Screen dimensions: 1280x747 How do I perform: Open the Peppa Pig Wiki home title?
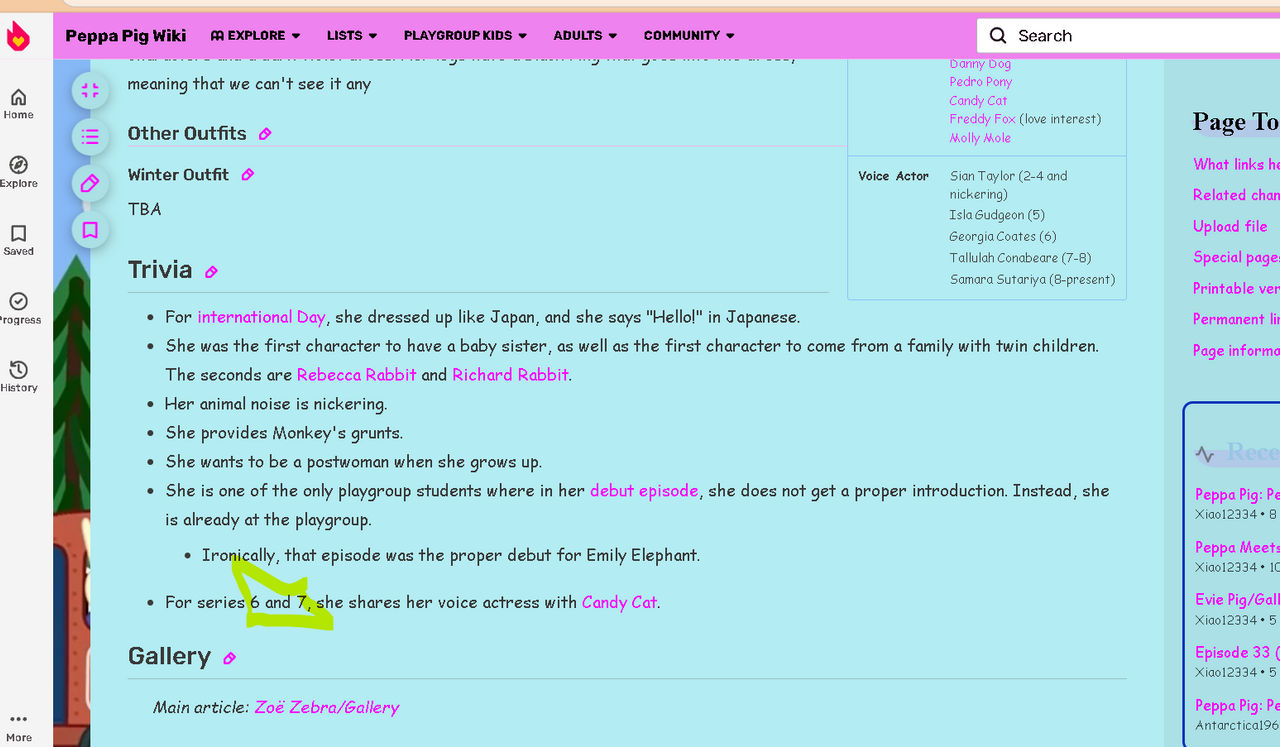click(x=126, y=35)
